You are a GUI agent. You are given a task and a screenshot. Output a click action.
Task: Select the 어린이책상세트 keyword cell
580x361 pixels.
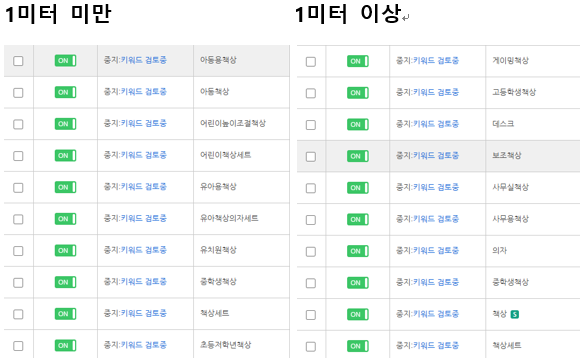225,155
